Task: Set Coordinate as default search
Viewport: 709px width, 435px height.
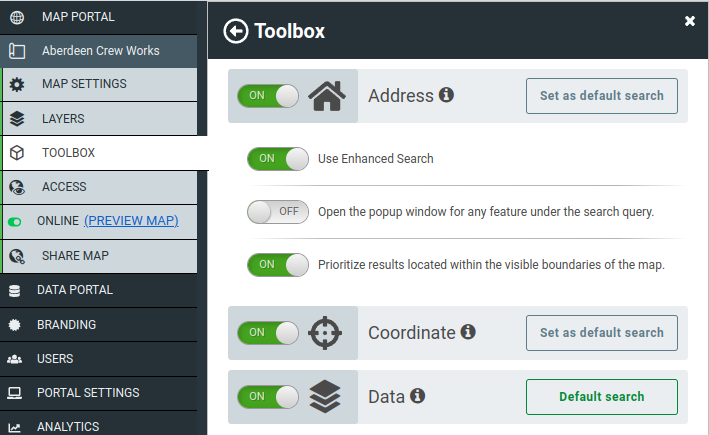Action: pos(601,333)
